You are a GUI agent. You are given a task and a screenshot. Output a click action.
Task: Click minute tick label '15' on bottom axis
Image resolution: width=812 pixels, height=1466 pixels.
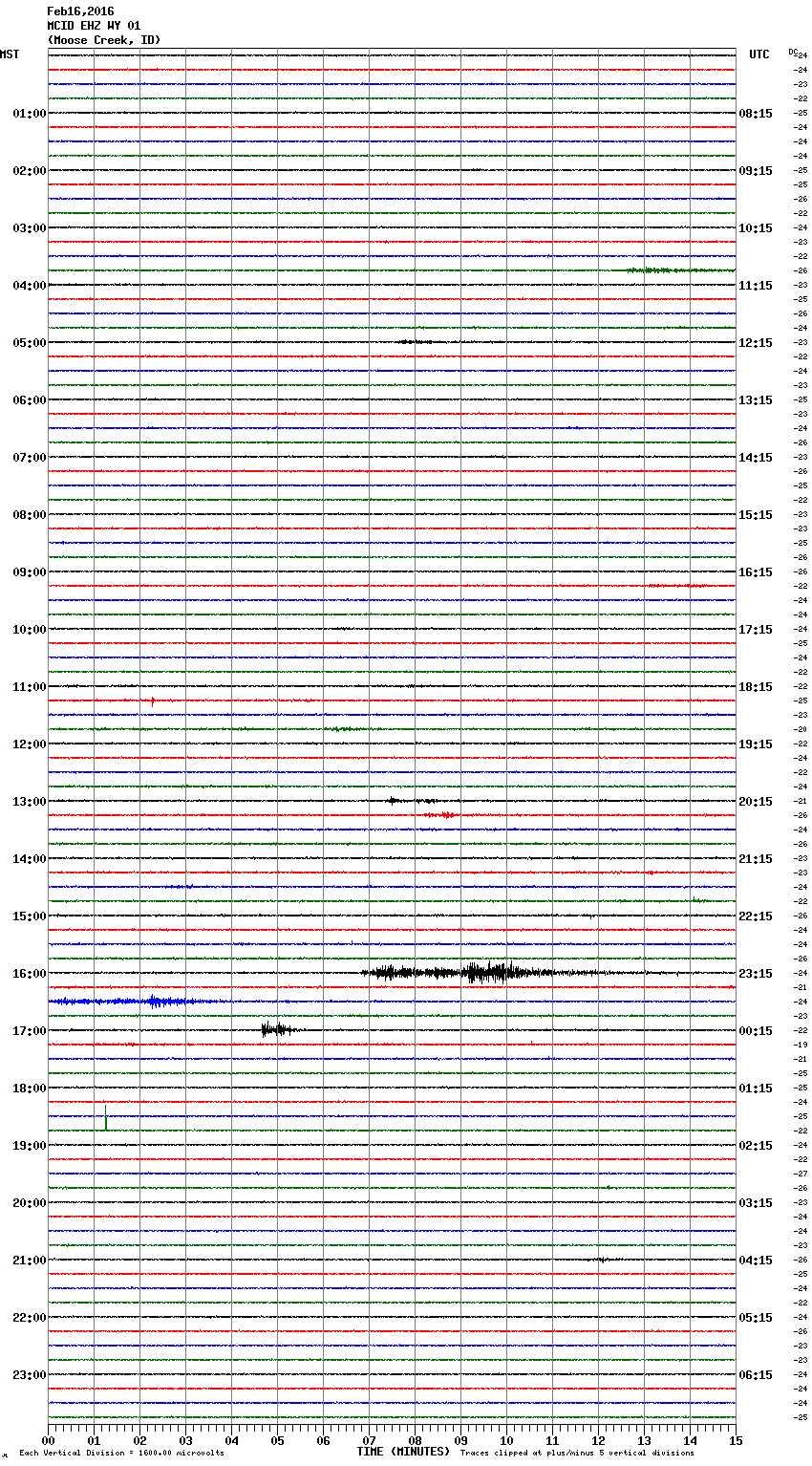[x=735, y=1440]
